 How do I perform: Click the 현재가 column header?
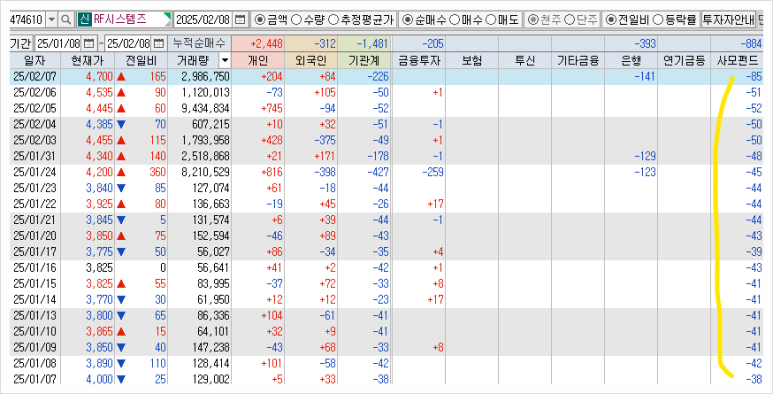[x=87, y=61]
